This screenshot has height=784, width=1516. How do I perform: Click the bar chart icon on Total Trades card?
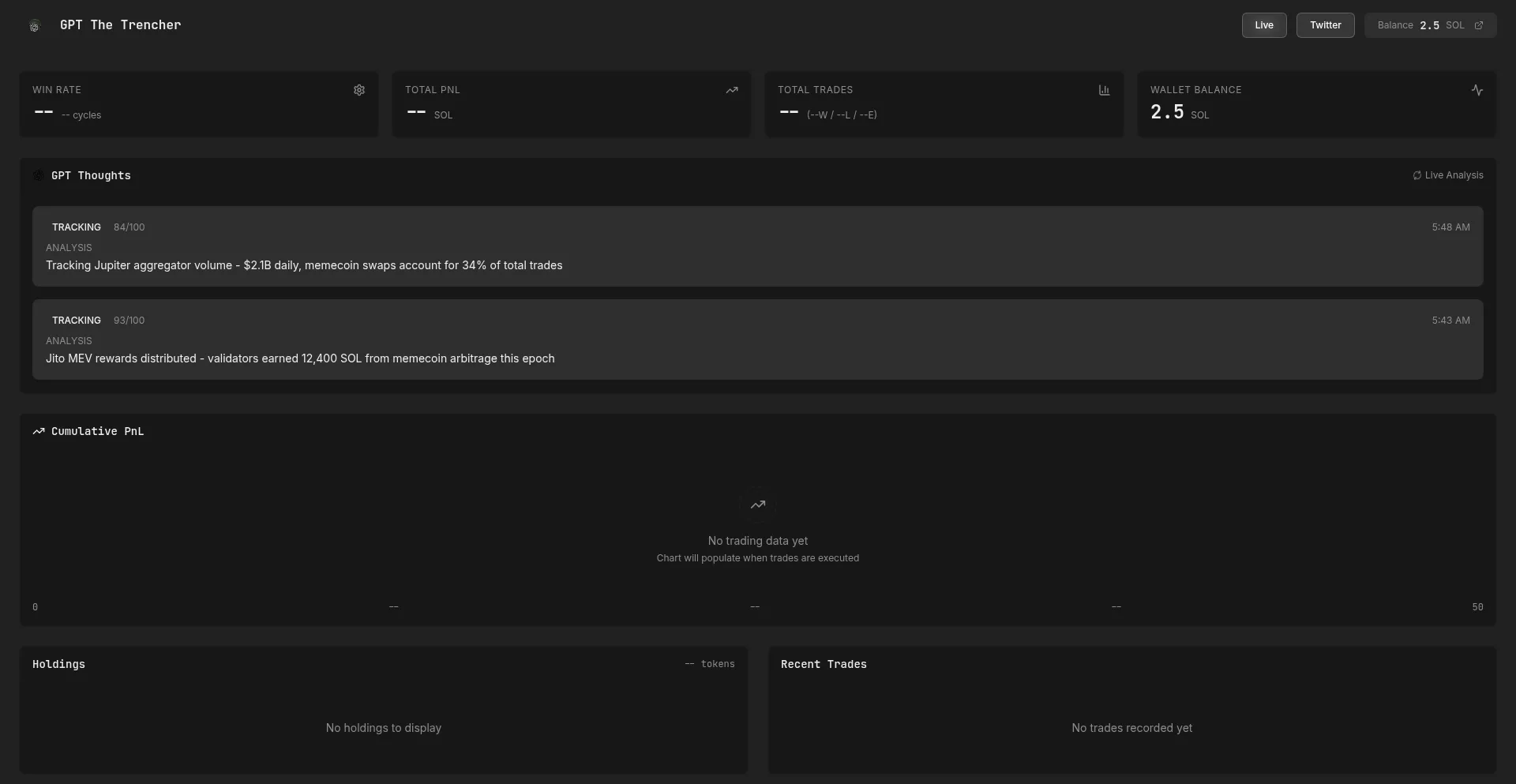(1104, 90)
